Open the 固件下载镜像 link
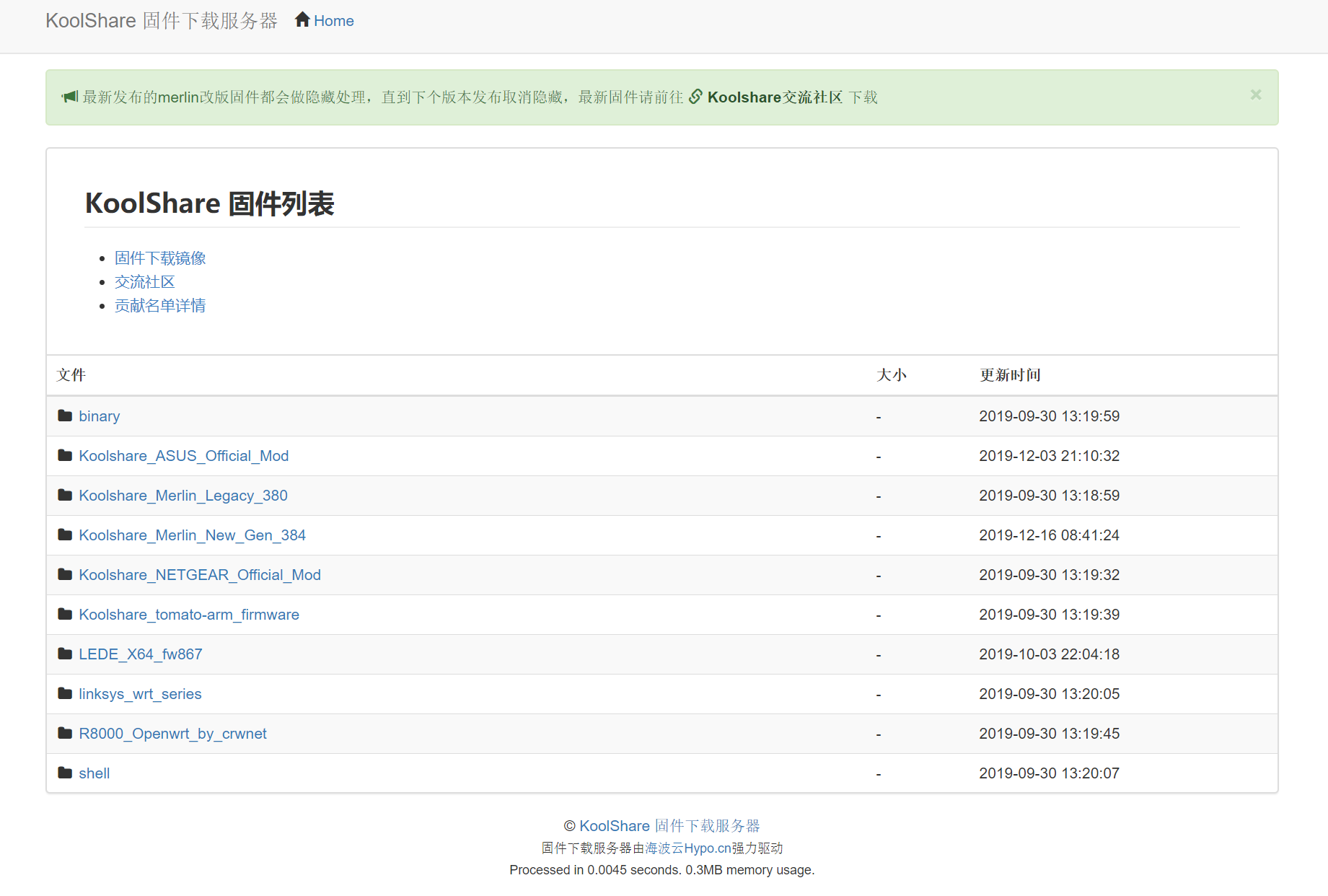This screenshot has height=896, width=1328. click(160, 258)
